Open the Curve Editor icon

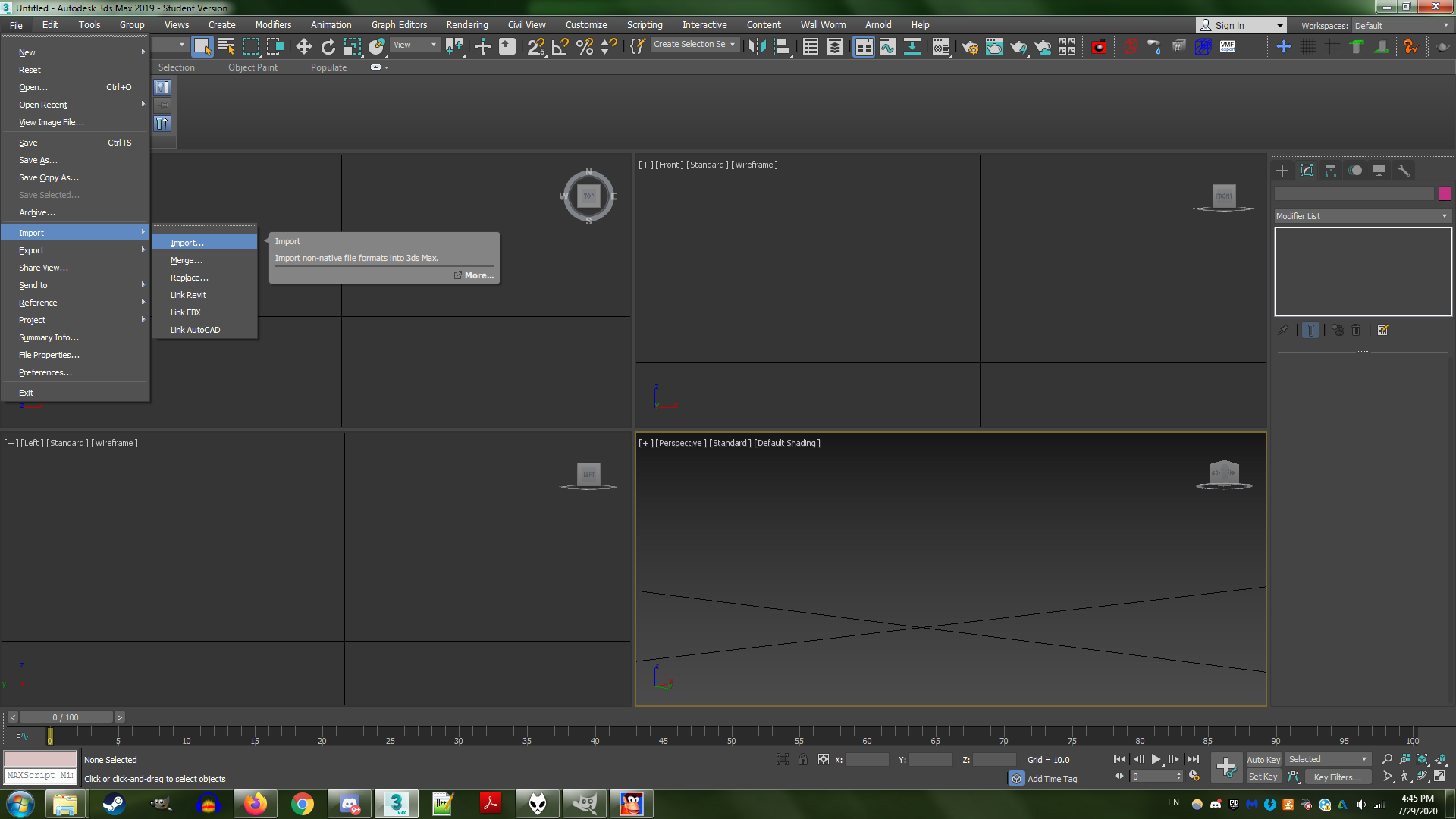coord(888,46)
